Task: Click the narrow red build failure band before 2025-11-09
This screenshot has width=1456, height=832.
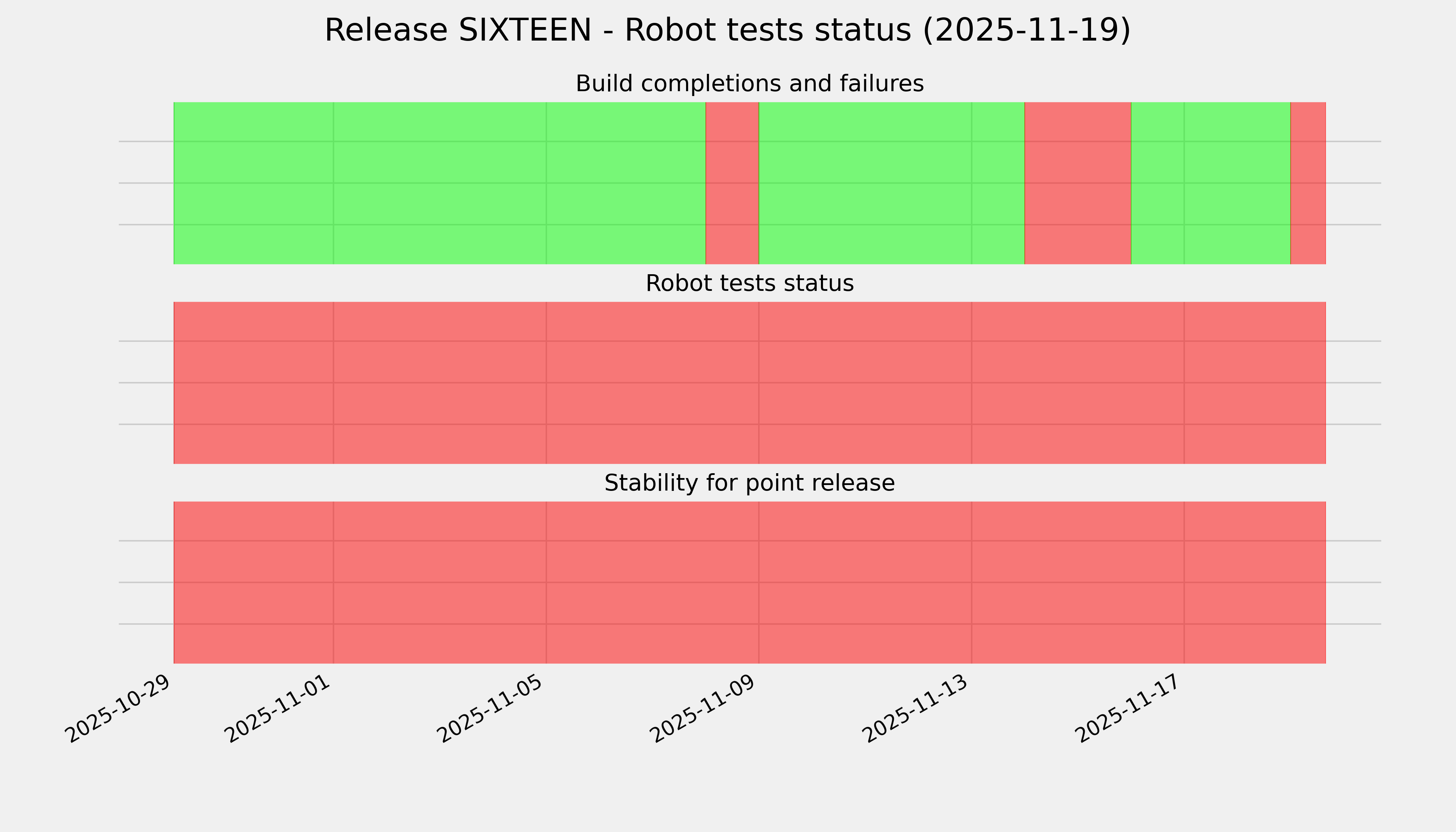Action: (732, 183)
